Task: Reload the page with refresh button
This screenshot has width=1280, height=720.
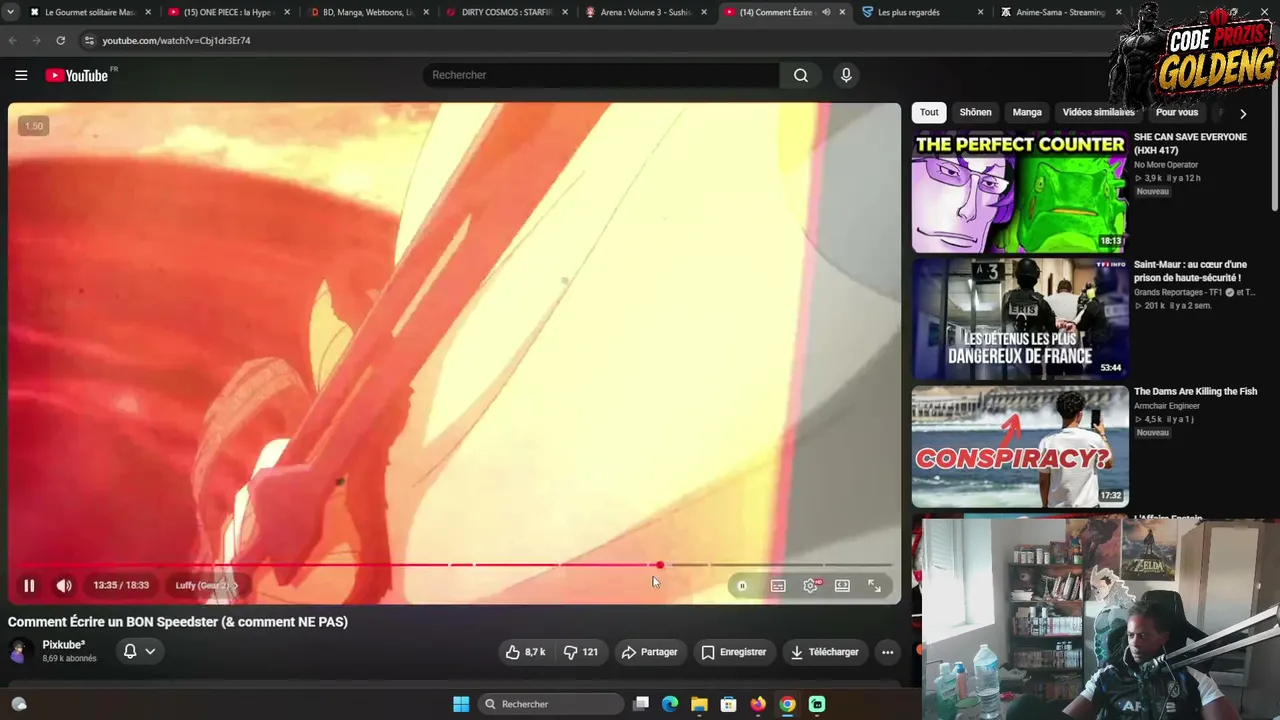Action: [61, 41]
